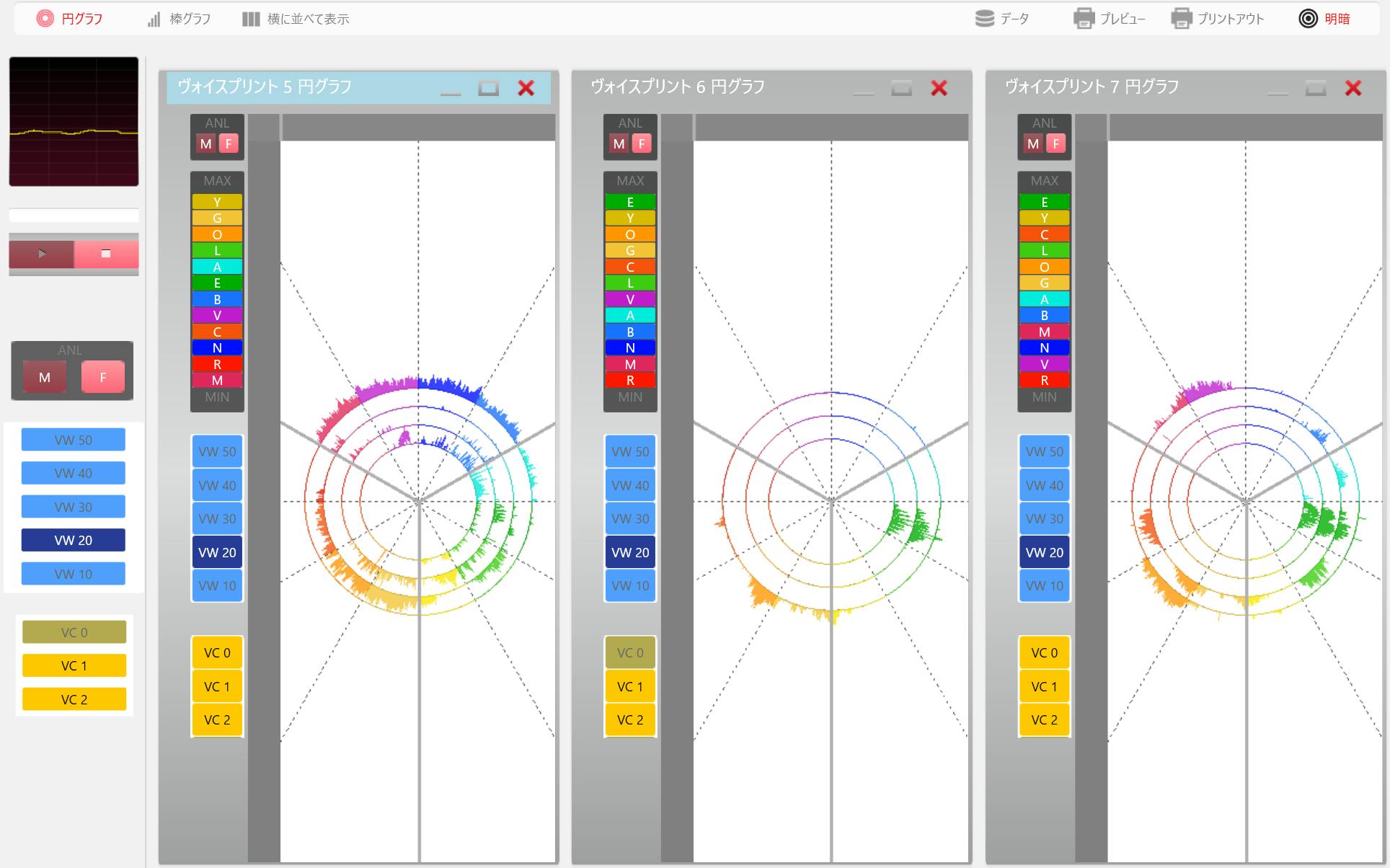
Task: Click F in ヴォイスプリント 5 ANL box
Action: pos(229,143)
